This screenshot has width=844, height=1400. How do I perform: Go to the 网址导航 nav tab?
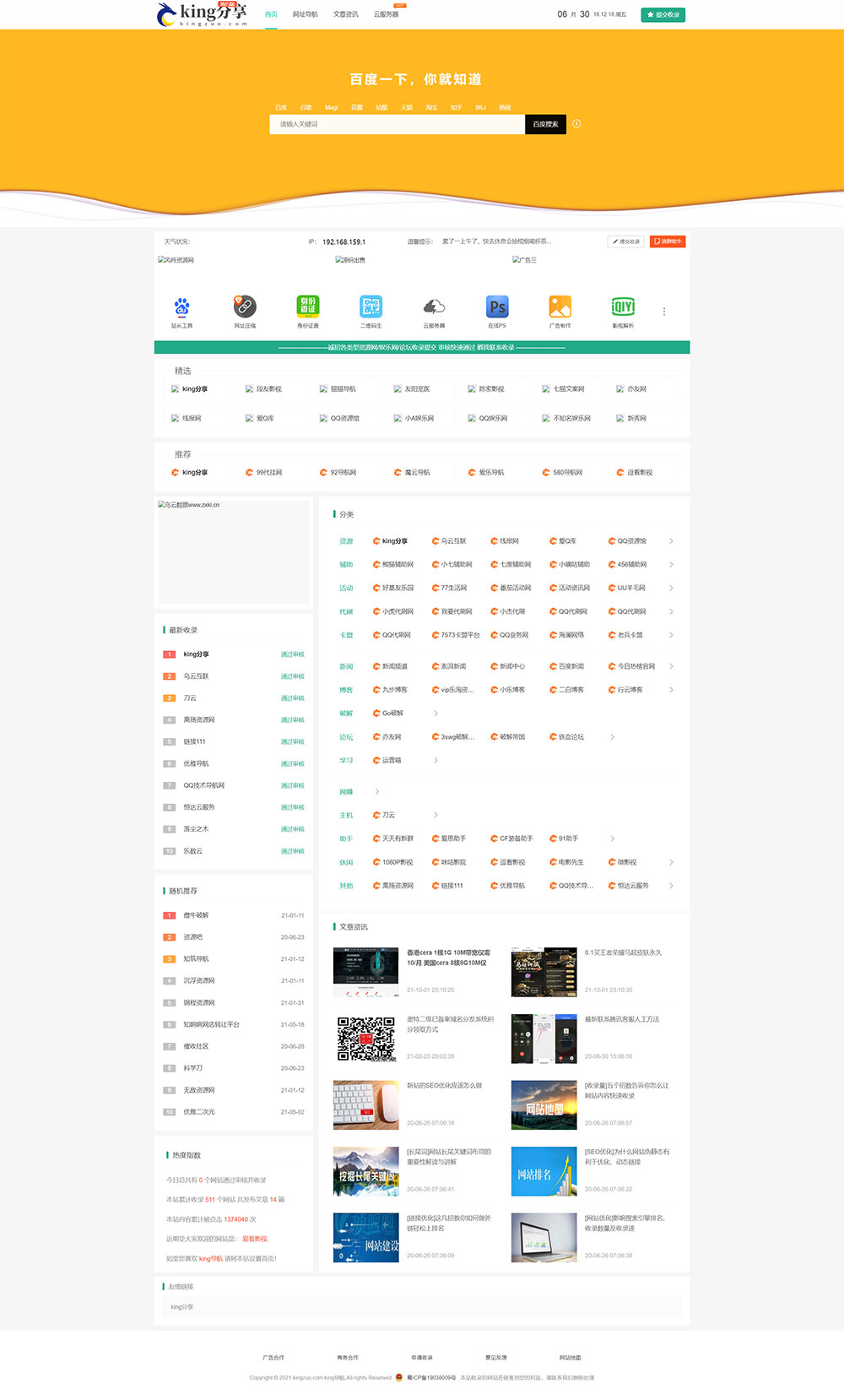point(306,14)
